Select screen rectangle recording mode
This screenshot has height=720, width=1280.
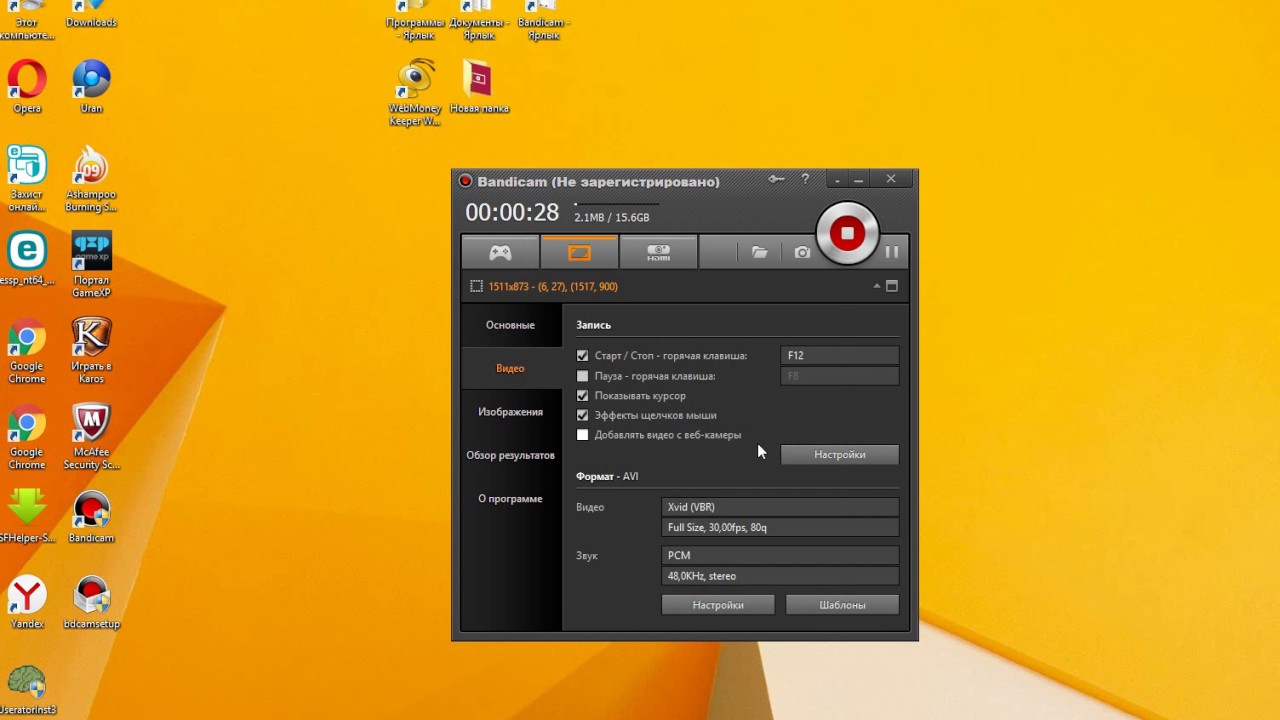pos(579,253)
